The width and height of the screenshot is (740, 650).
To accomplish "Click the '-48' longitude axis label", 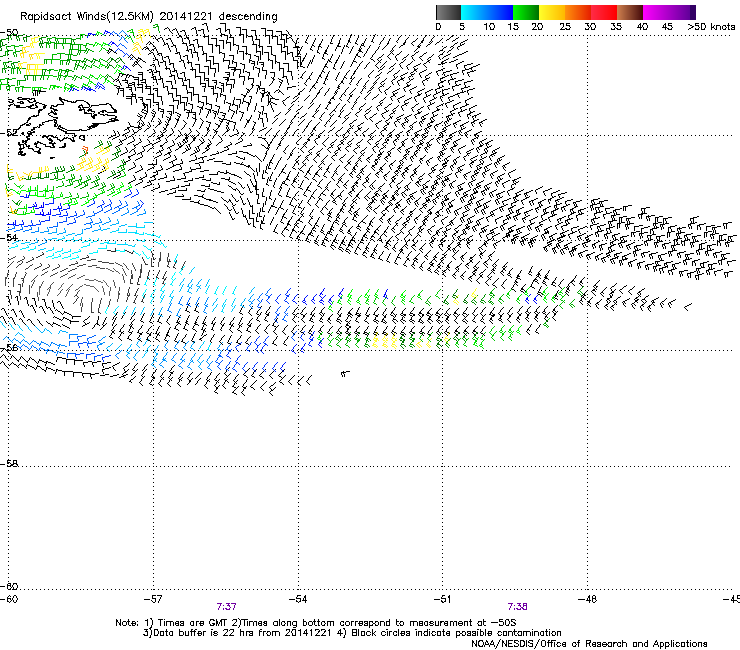I will click(x=588, y=599).
